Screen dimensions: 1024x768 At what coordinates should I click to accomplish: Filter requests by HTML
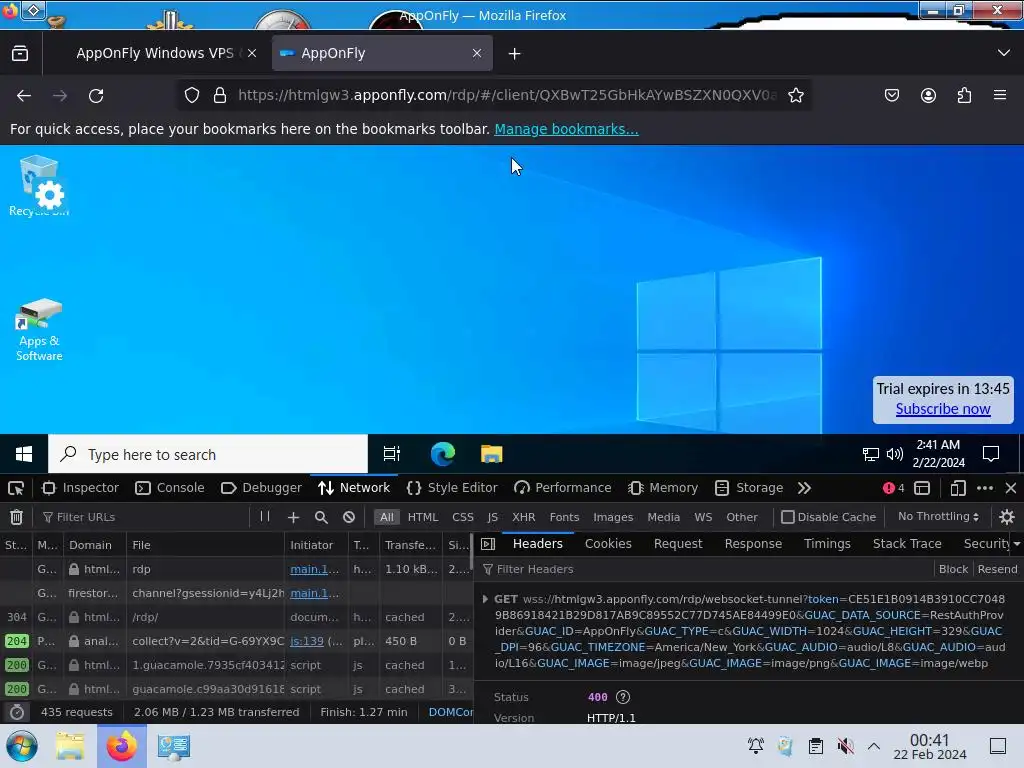[x=423, y=517]
